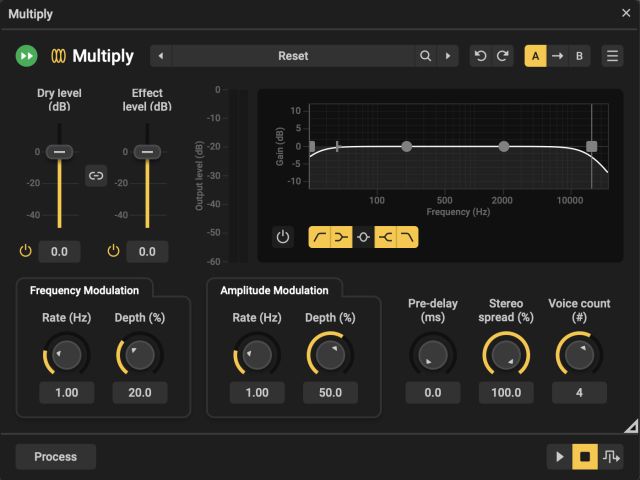The height and width of the screenshot is (480, 640).
Task: Toggle the Effect level power button
Action: [x=113, y=251]
